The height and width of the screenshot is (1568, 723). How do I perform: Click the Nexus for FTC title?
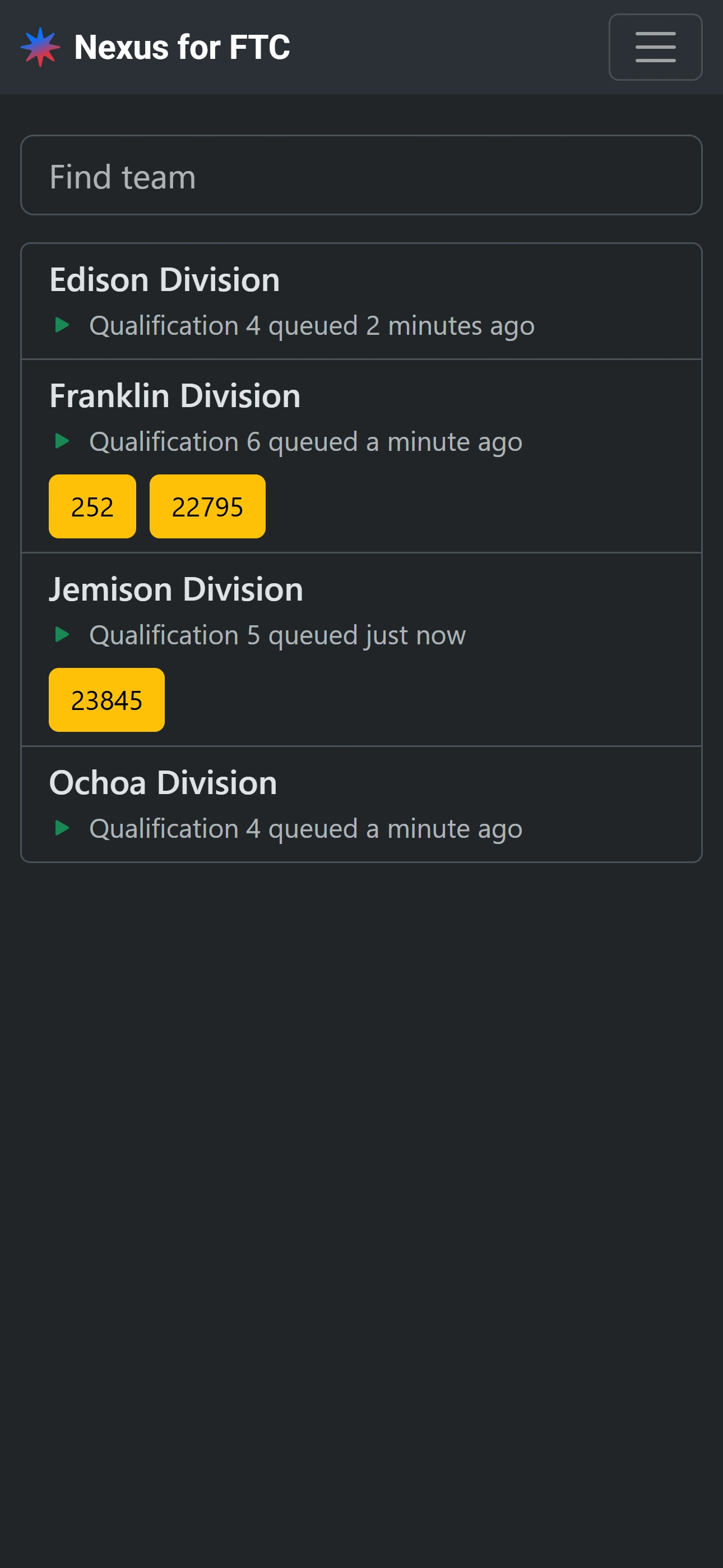[x=182, y=47]
